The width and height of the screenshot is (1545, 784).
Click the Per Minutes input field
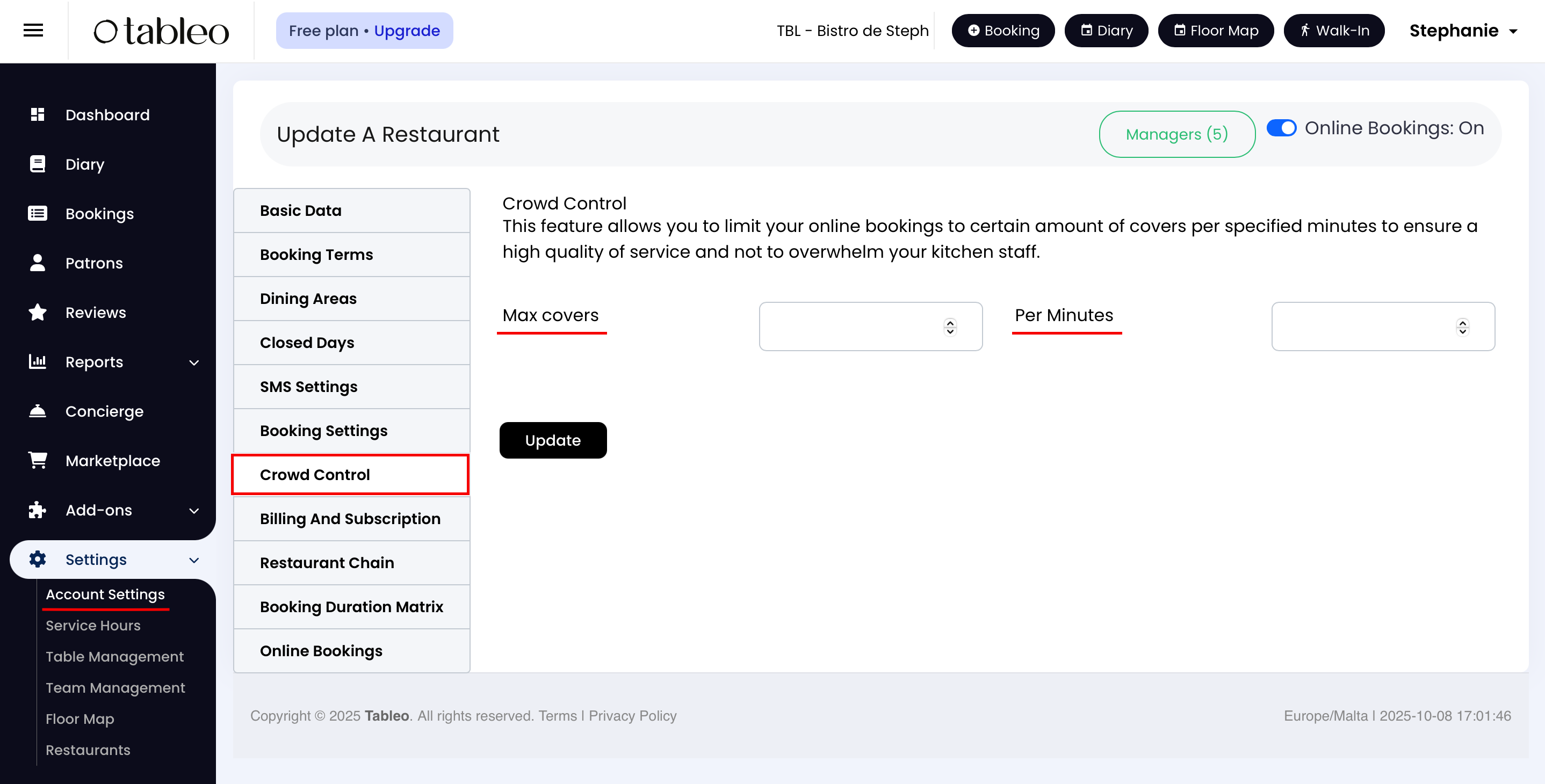click(x=1361, y=326)
